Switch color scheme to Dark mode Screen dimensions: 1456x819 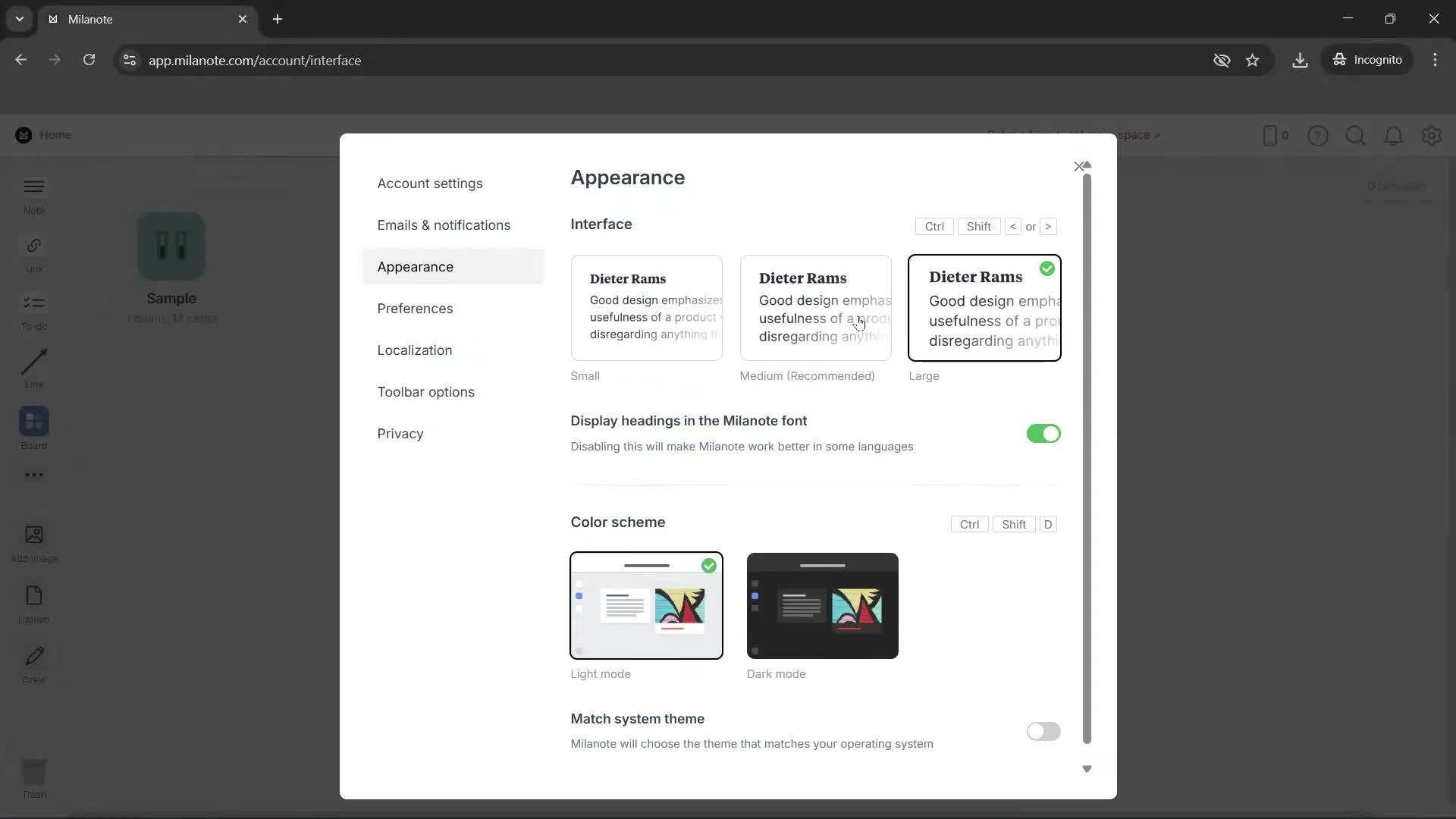tap(822, 606)
